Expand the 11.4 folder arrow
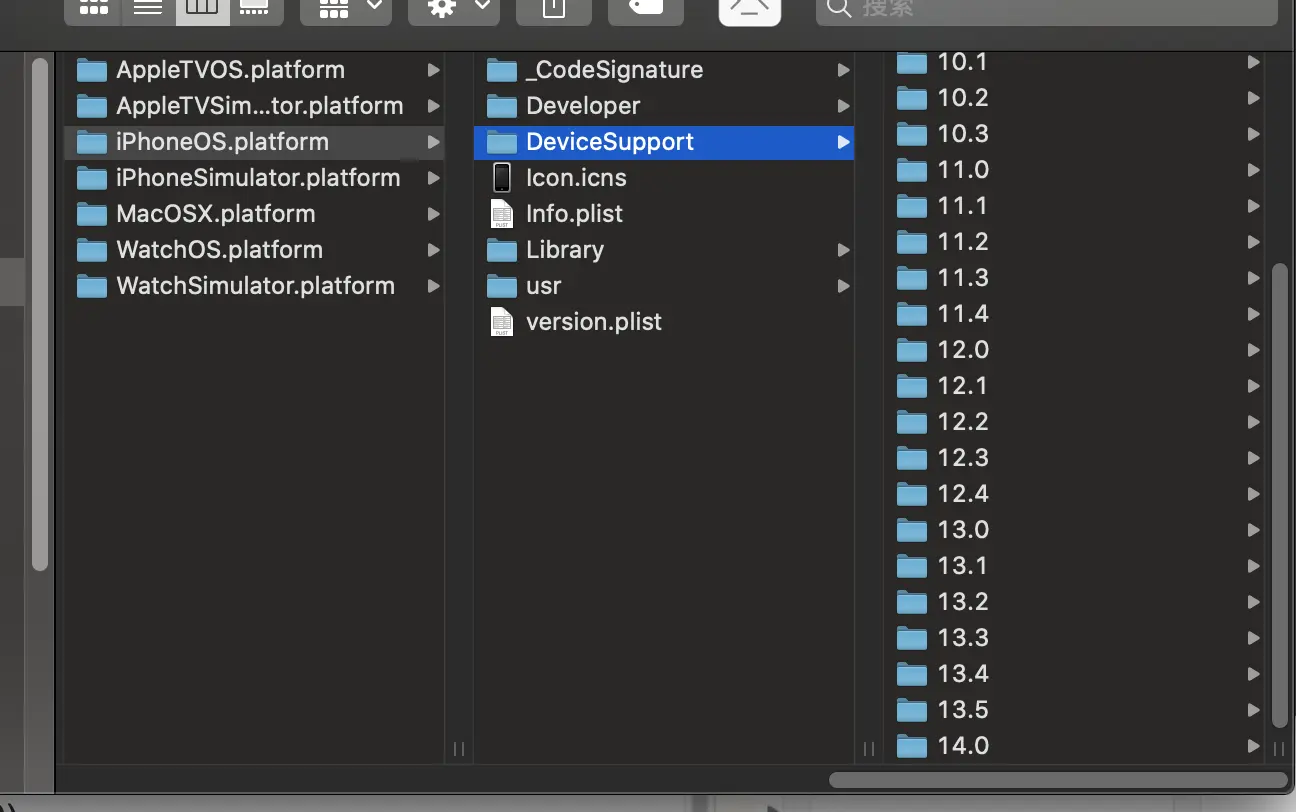This screenshot has height=812, width=1296. tap(1253, 314)
